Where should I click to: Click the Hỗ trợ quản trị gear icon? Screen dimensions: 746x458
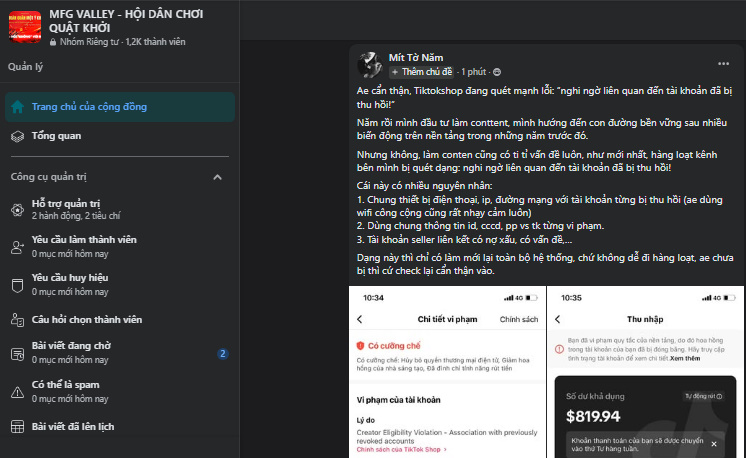click(17, 209)
